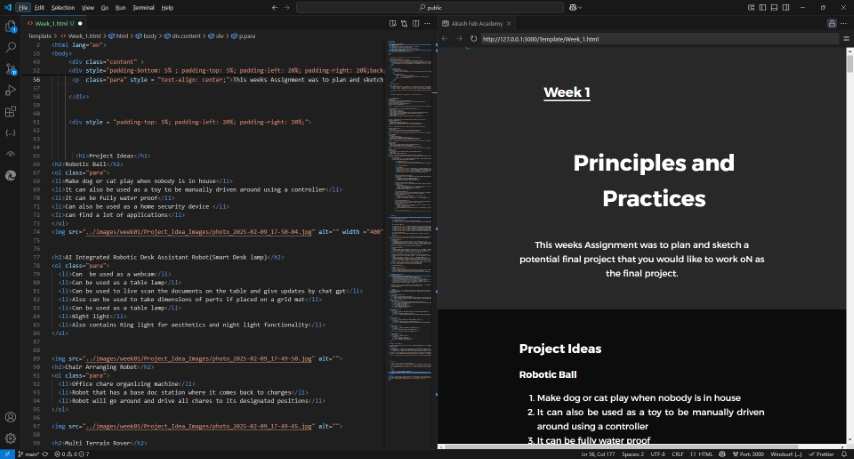Click Port: 3000 Live Server status item
Image resolution: width=854 pixels, height=459 pixels.
tap(748, 454)
